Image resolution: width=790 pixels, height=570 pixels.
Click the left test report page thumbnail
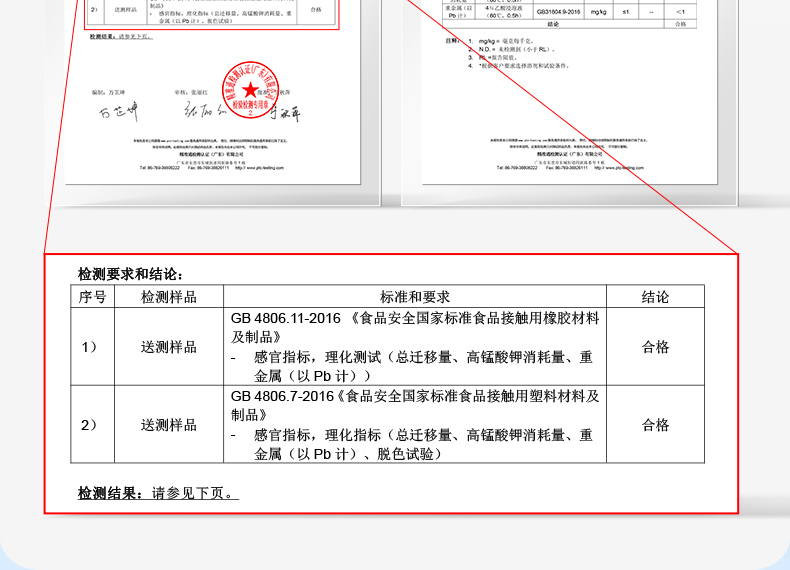pos(213,92)
